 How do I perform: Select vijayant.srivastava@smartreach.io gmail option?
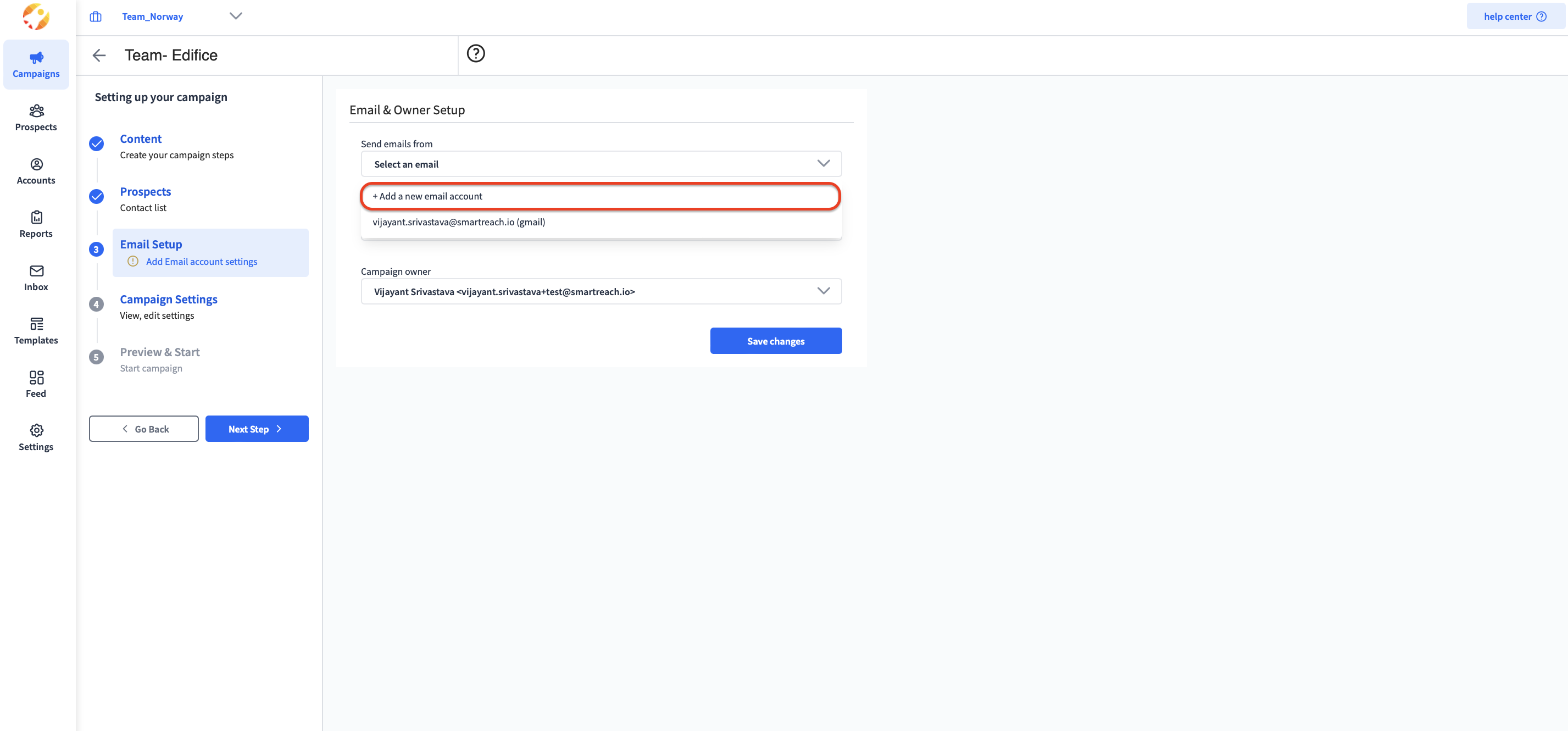tap(459, 223)
